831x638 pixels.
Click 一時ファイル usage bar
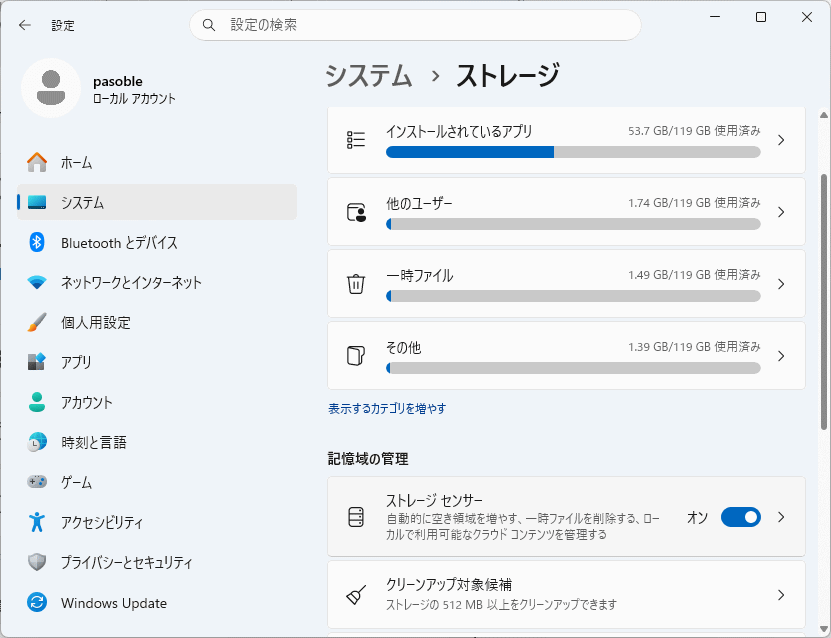573,296
